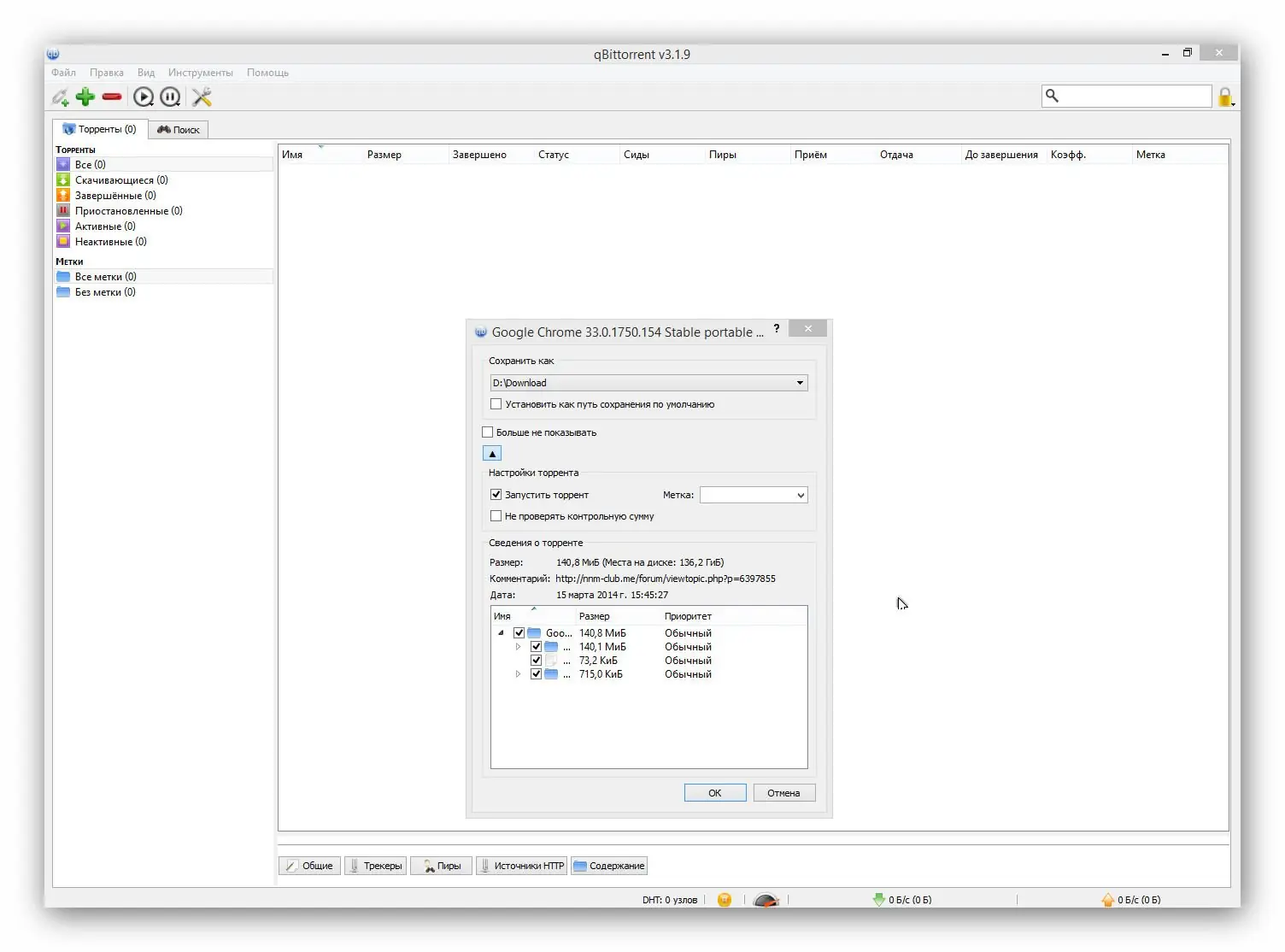The width and height of the screenshot is (1285, 952).
Task: Click the green plus add torrent file icon
Action: (85, 97)
